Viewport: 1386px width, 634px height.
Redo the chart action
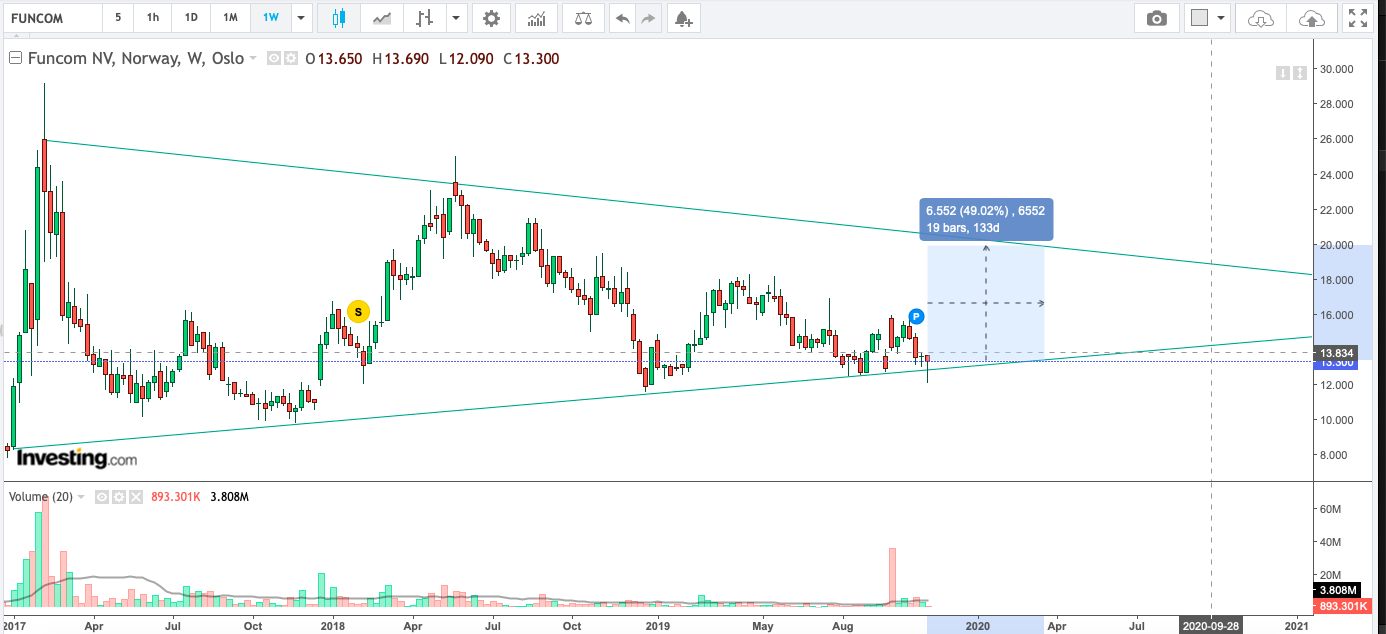click(649, 18)
